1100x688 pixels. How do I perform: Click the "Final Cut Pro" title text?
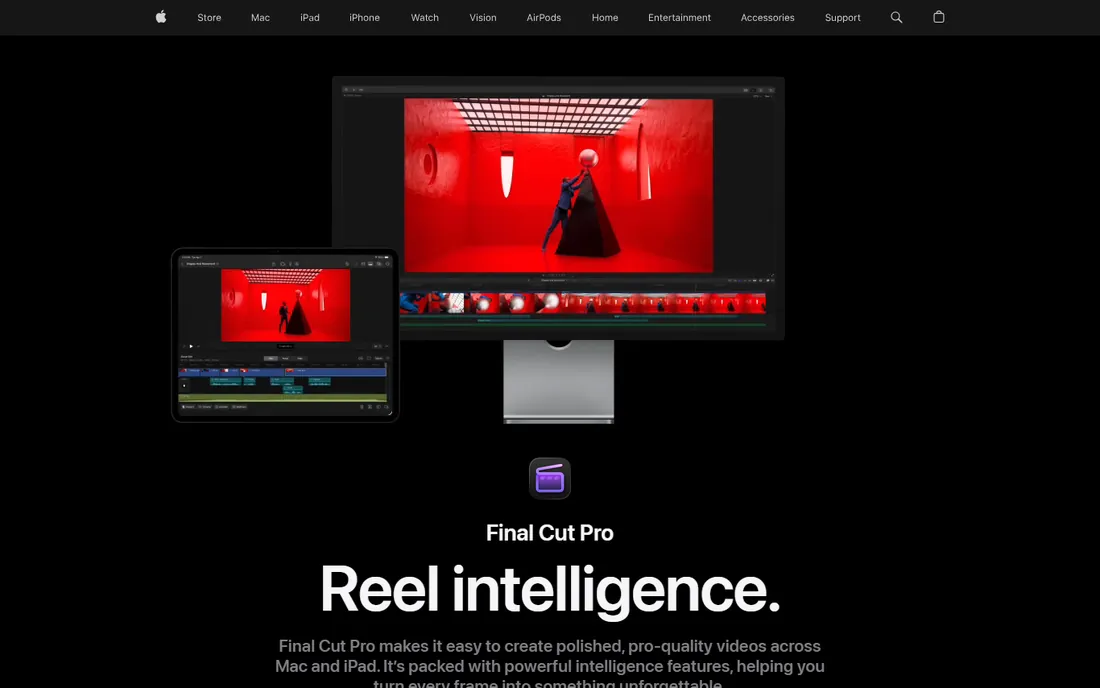550,533
